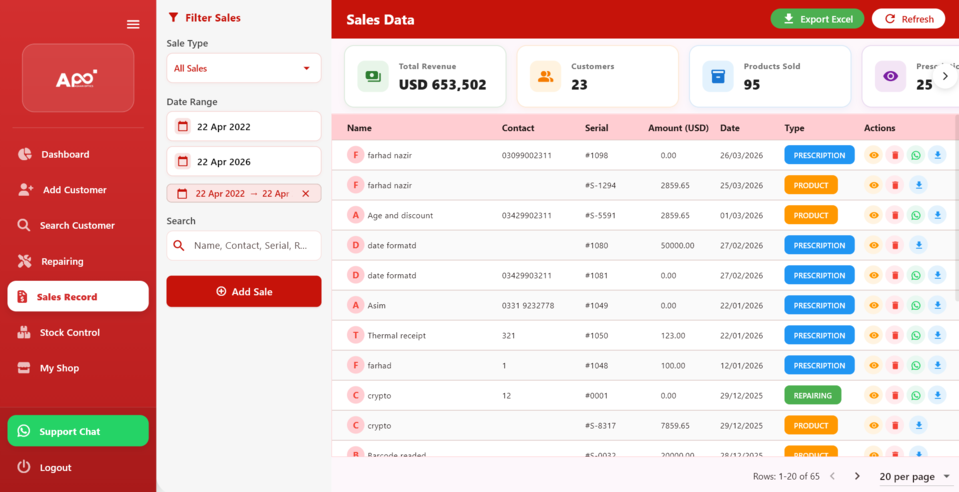Select Sales Record in sidebar
Viewport: 959px width, 492px height.
pos(78,297)
